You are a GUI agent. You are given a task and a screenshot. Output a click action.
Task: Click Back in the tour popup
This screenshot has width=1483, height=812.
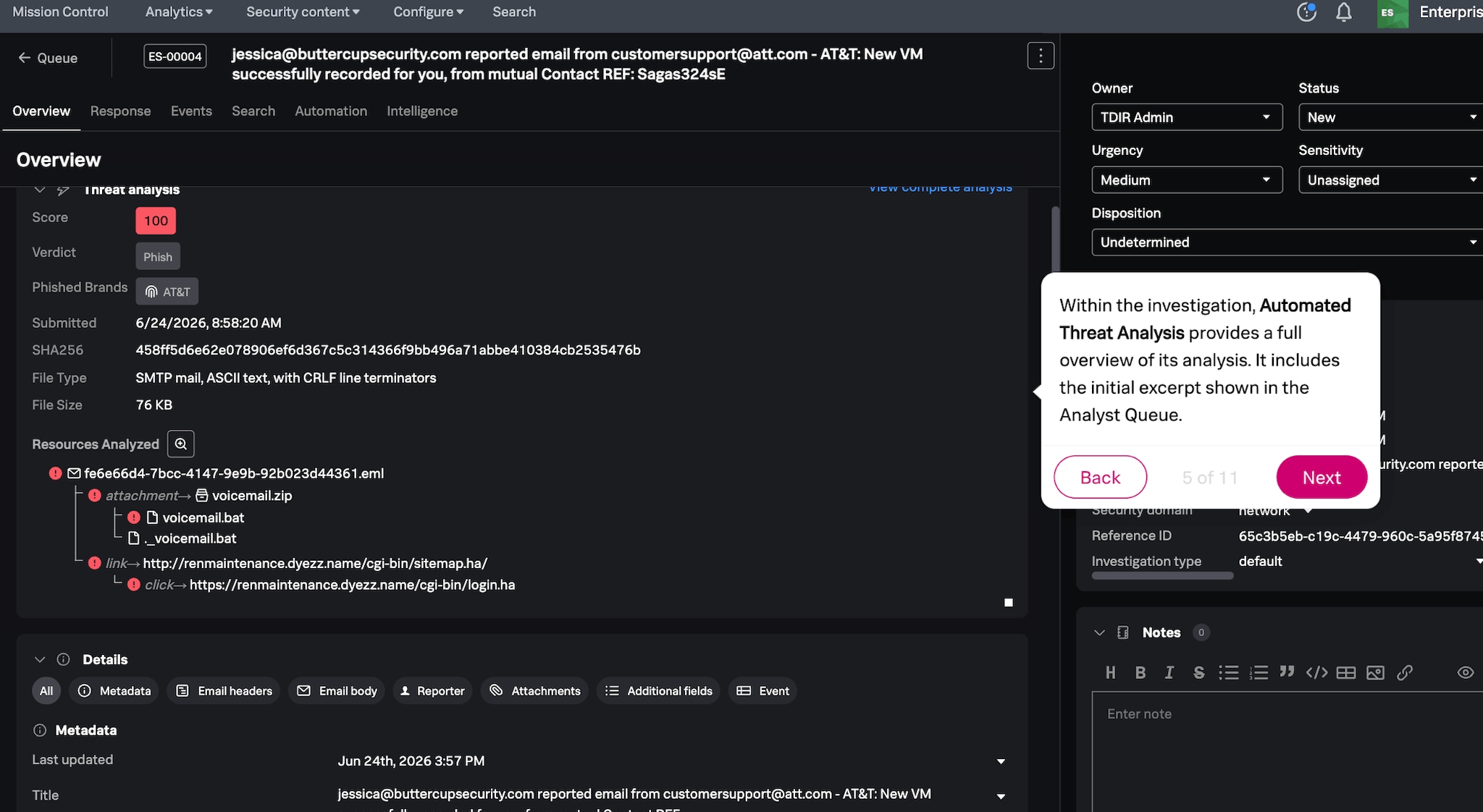tap(1100, 477)
